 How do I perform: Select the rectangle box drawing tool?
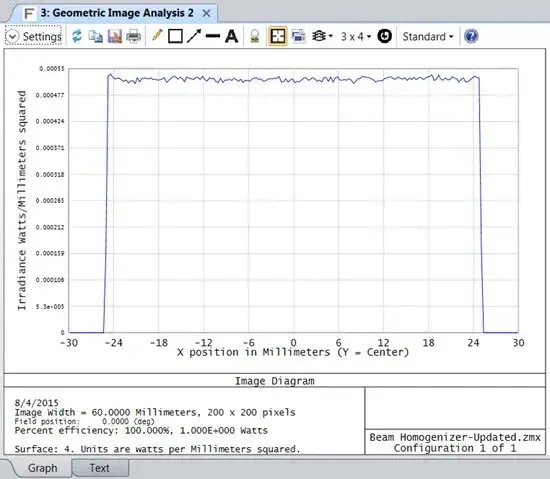(x=175, y=36)
